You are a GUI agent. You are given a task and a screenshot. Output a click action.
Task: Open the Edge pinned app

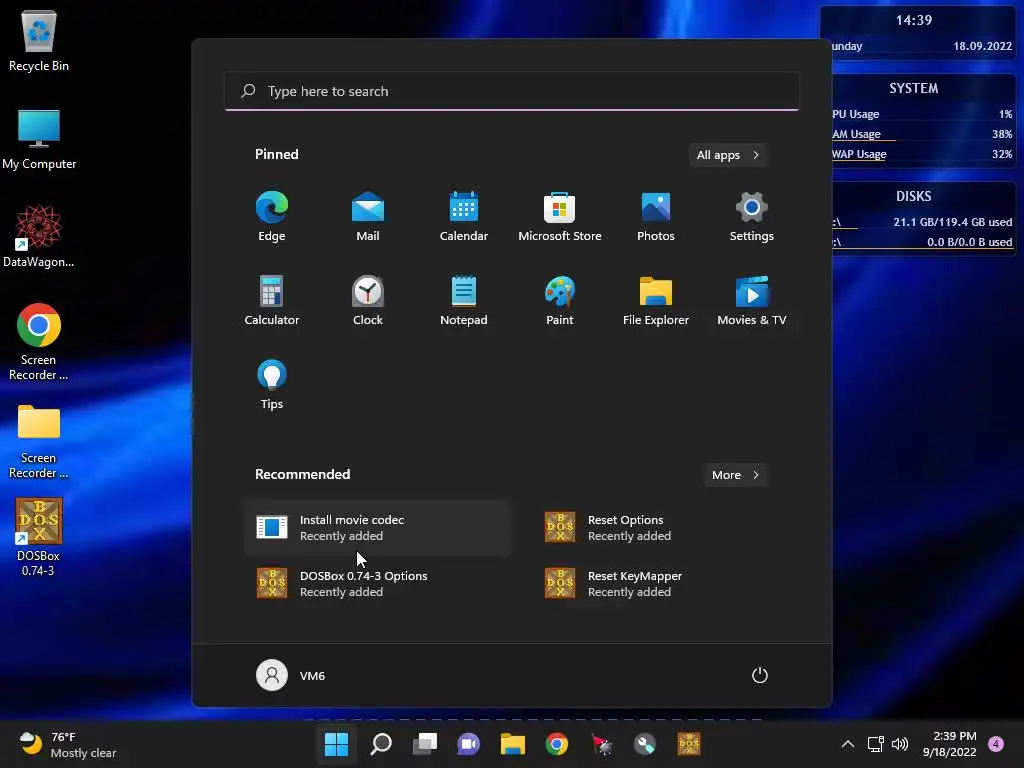point(272,217)
